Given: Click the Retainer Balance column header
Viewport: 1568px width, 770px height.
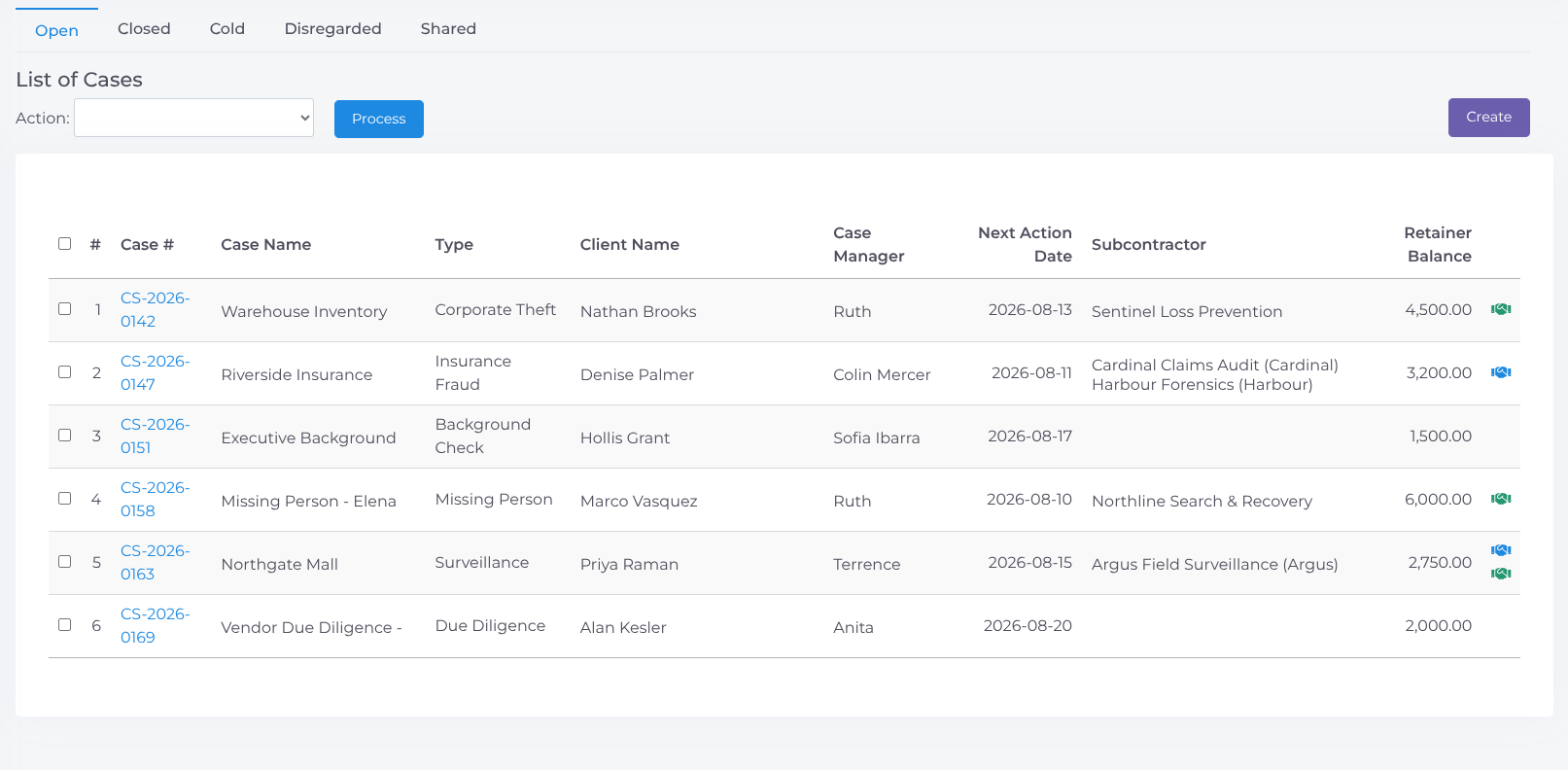Looking at the screenshot, I should click(x=1438, y=245).
